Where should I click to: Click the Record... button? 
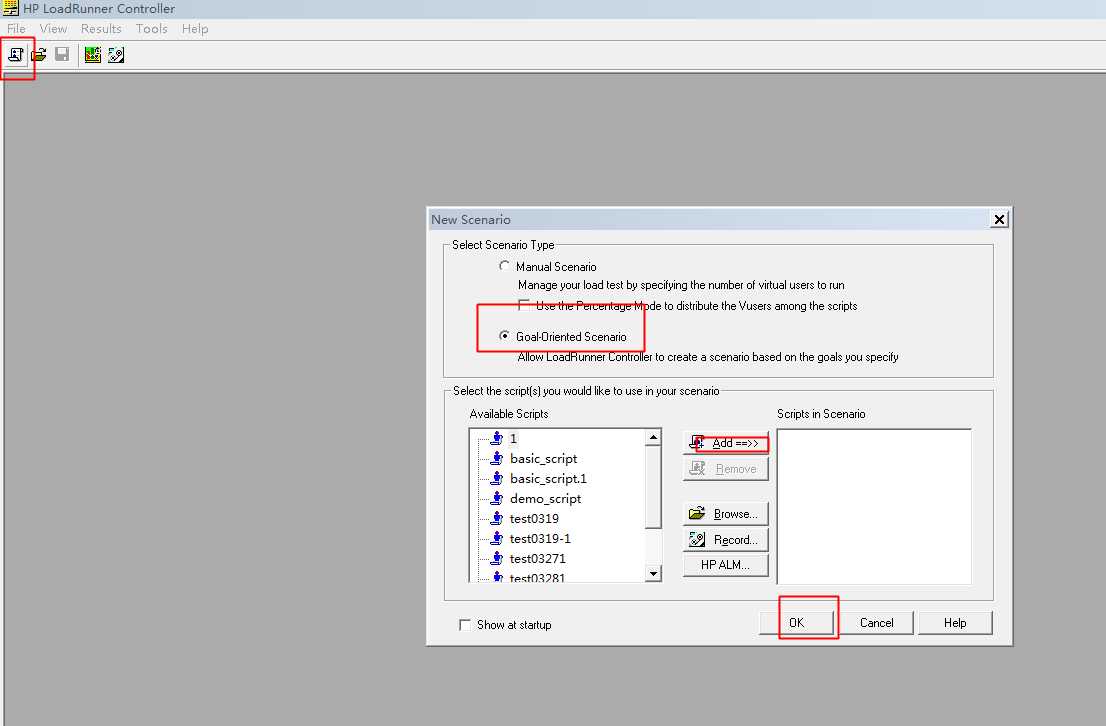coord(726,540)
